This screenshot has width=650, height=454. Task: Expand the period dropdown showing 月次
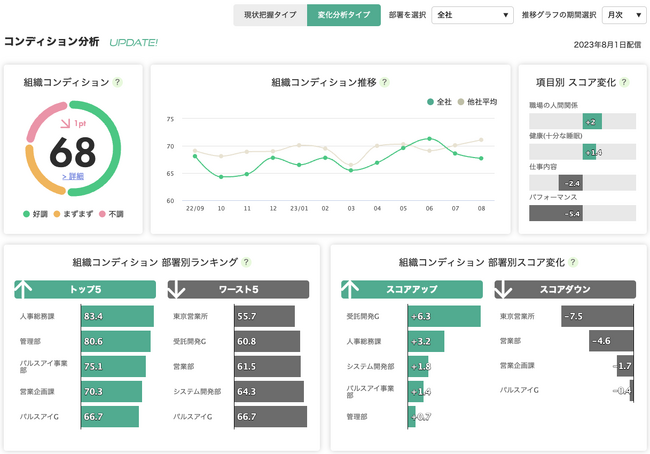click(624, 15)
